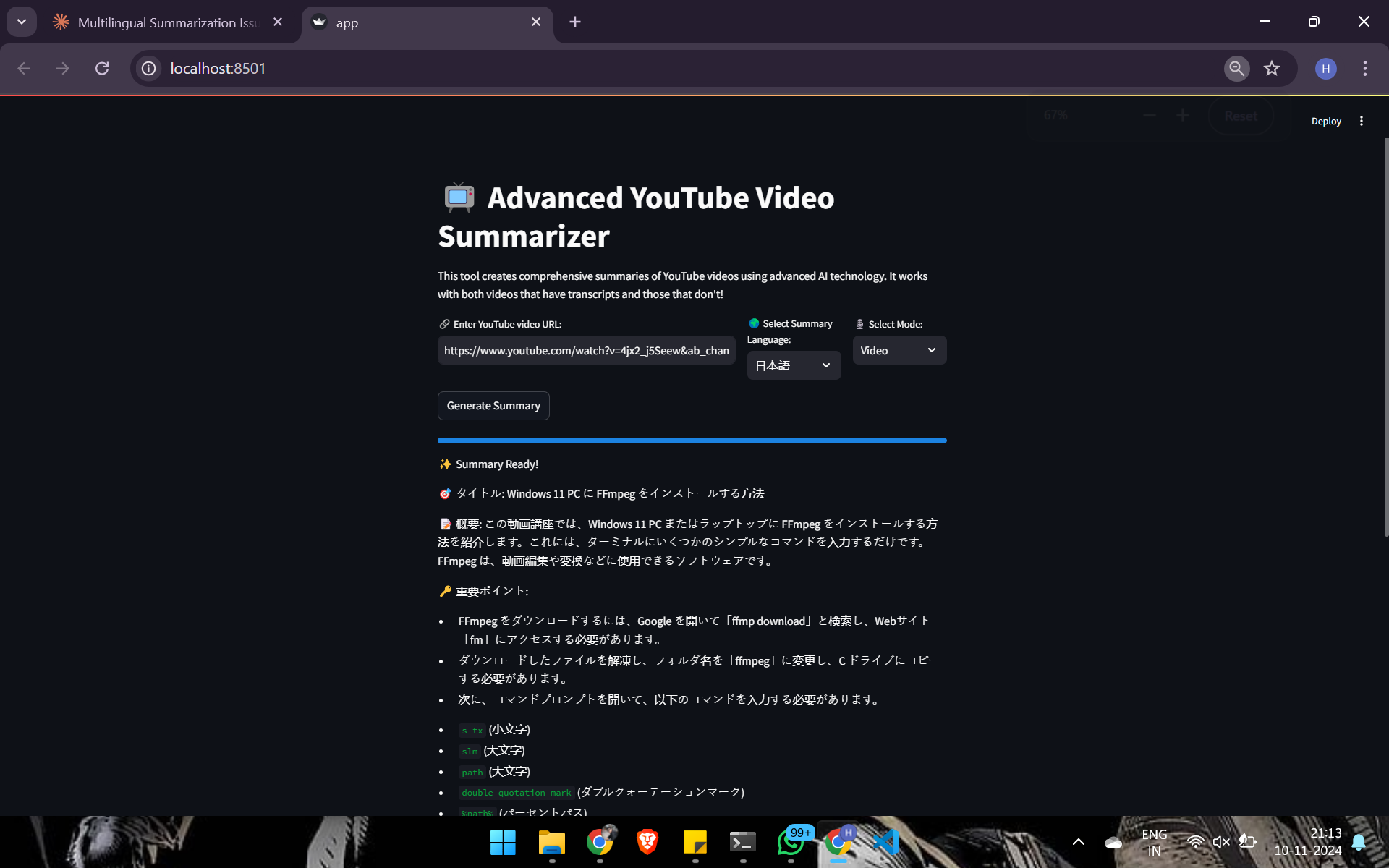Viewport: 1389px width, 868px height.
Task: Open WhatsApp from the taskbar
Action: (x=791, y=842)
